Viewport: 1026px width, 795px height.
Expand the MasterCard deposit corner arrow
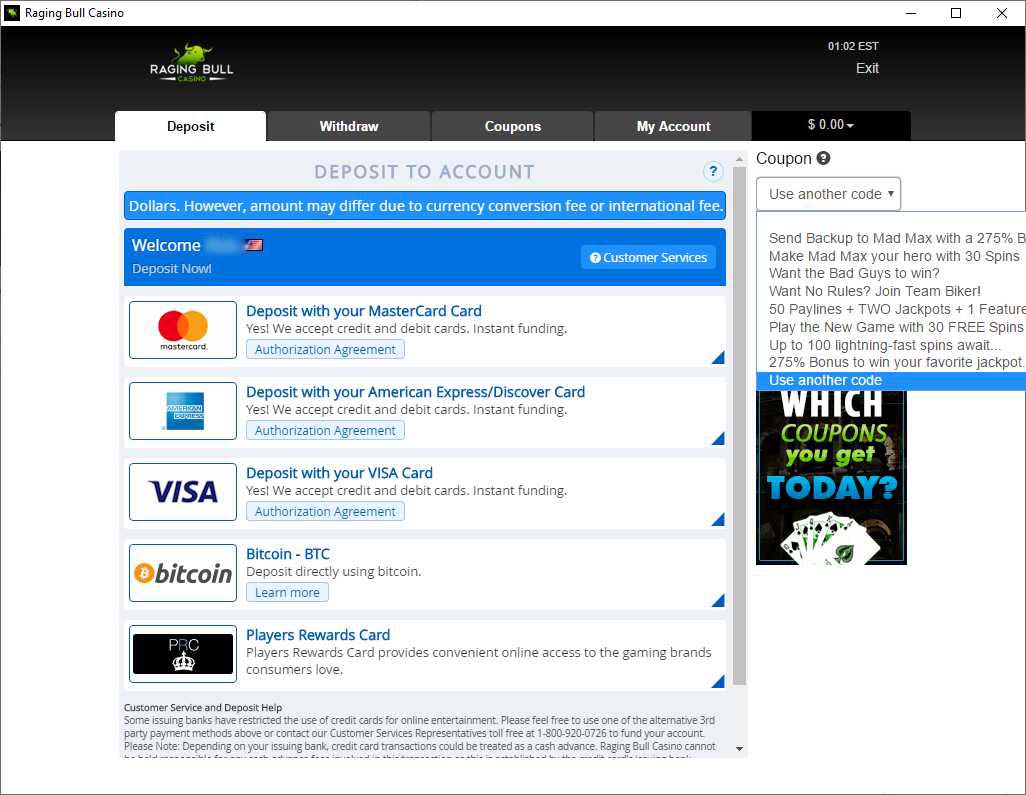tap(718, 357)
